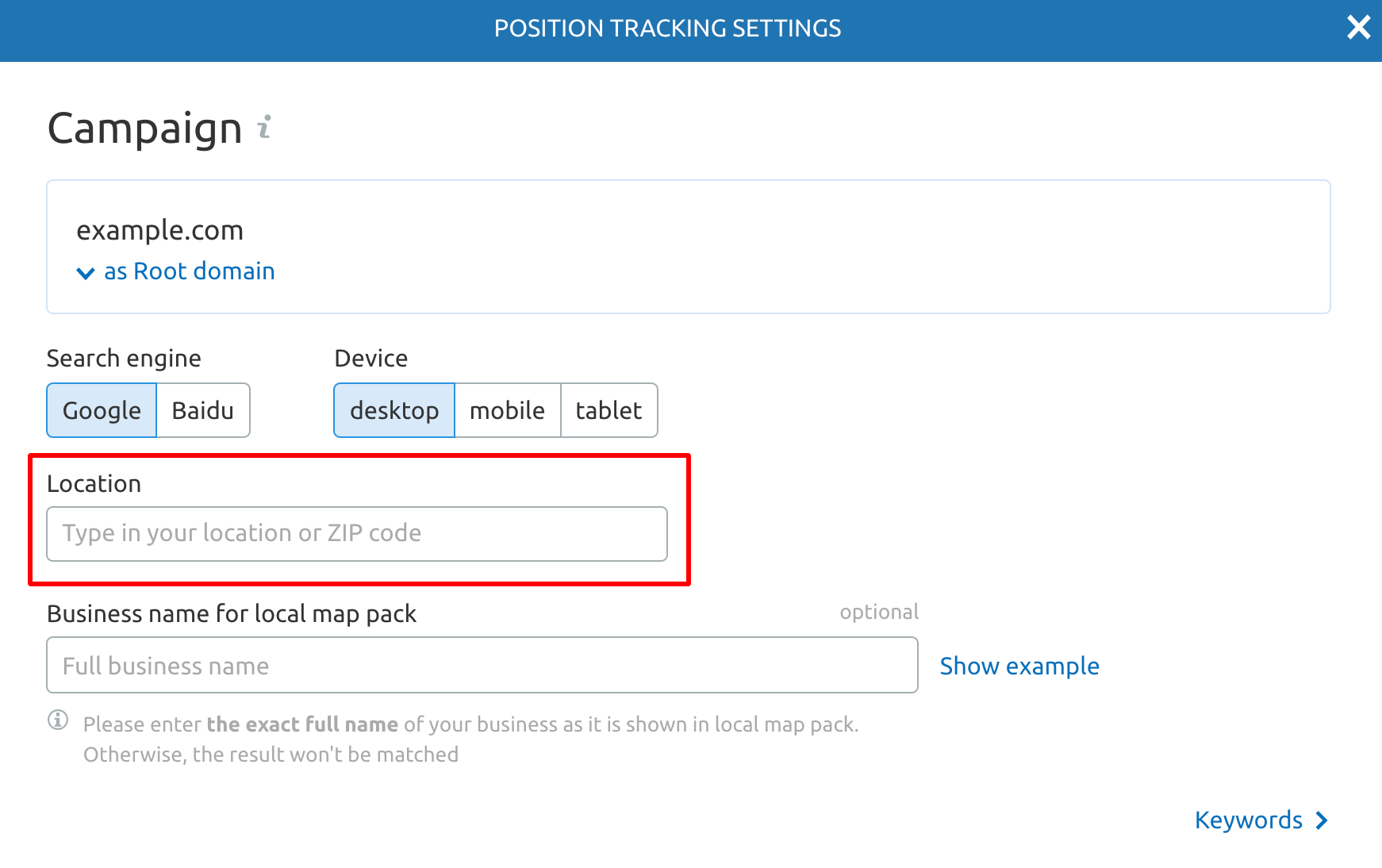Click the info circle beside the business name note
Image resolution: width=1382 pixels, height=868 pixels.
click(x=58, y=720)
